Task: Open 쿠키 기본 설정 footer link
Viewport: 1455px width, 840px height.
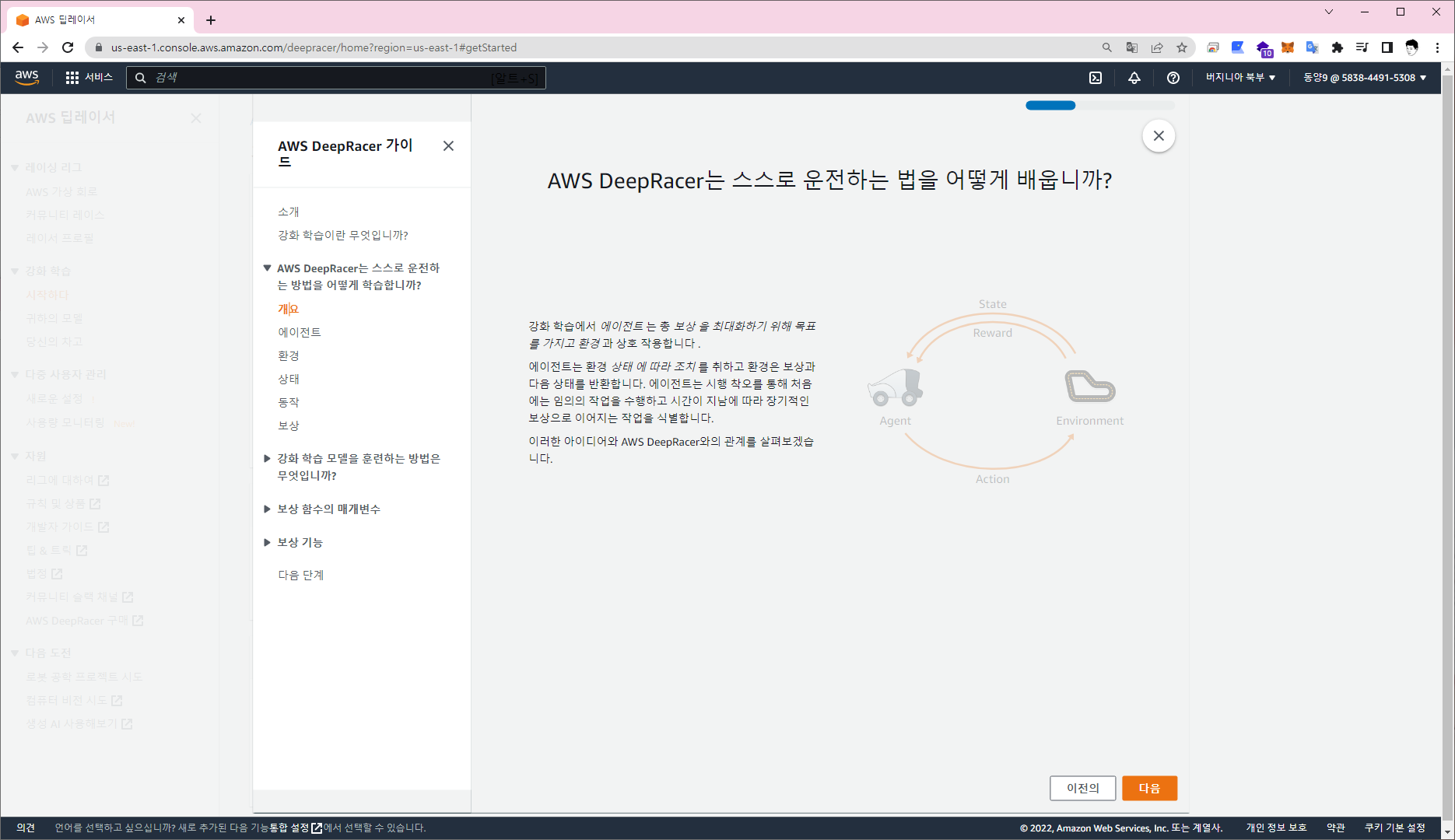Action: pos(1395,828)
